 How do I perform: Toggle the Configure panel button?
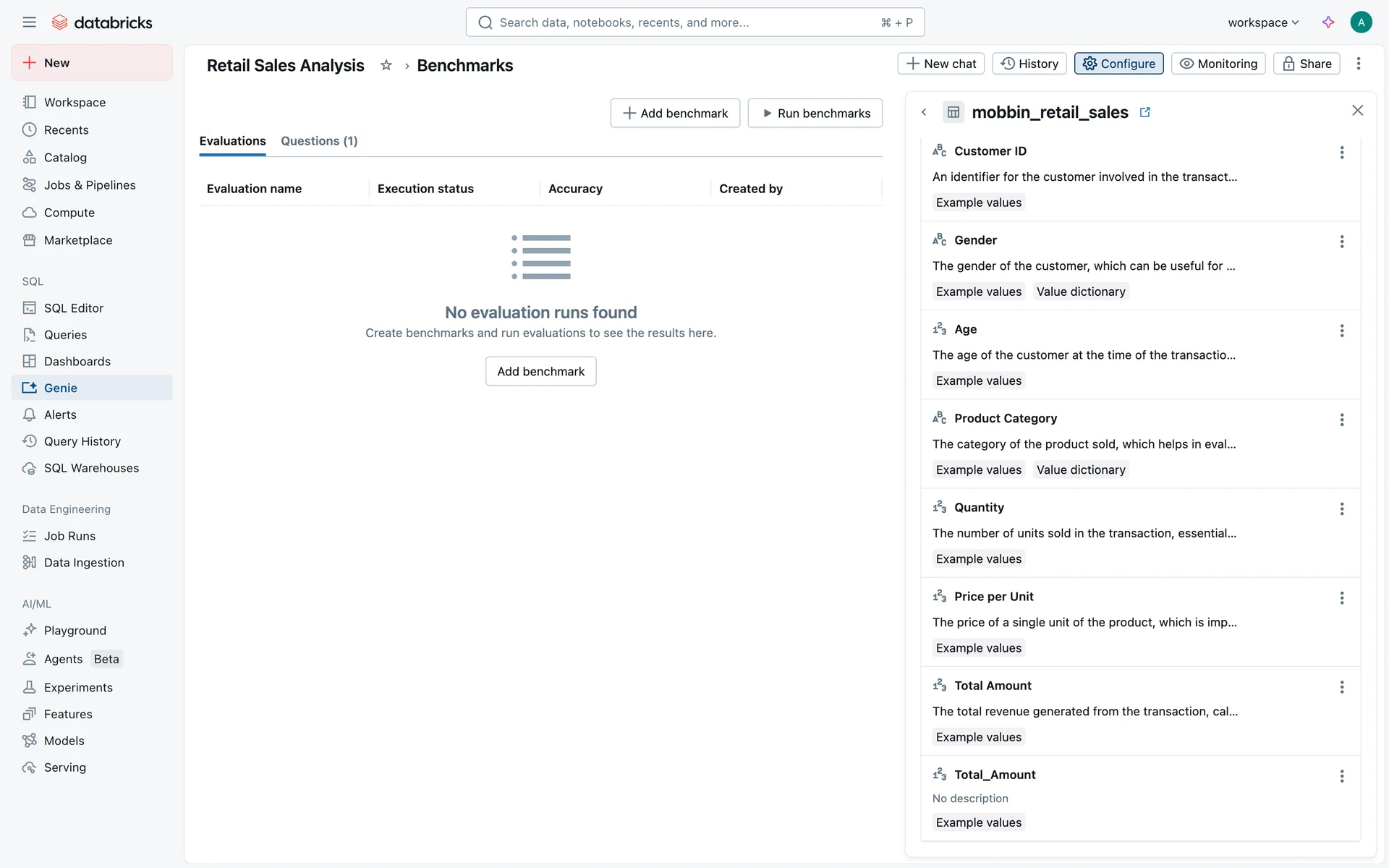tap(1118, 64)
